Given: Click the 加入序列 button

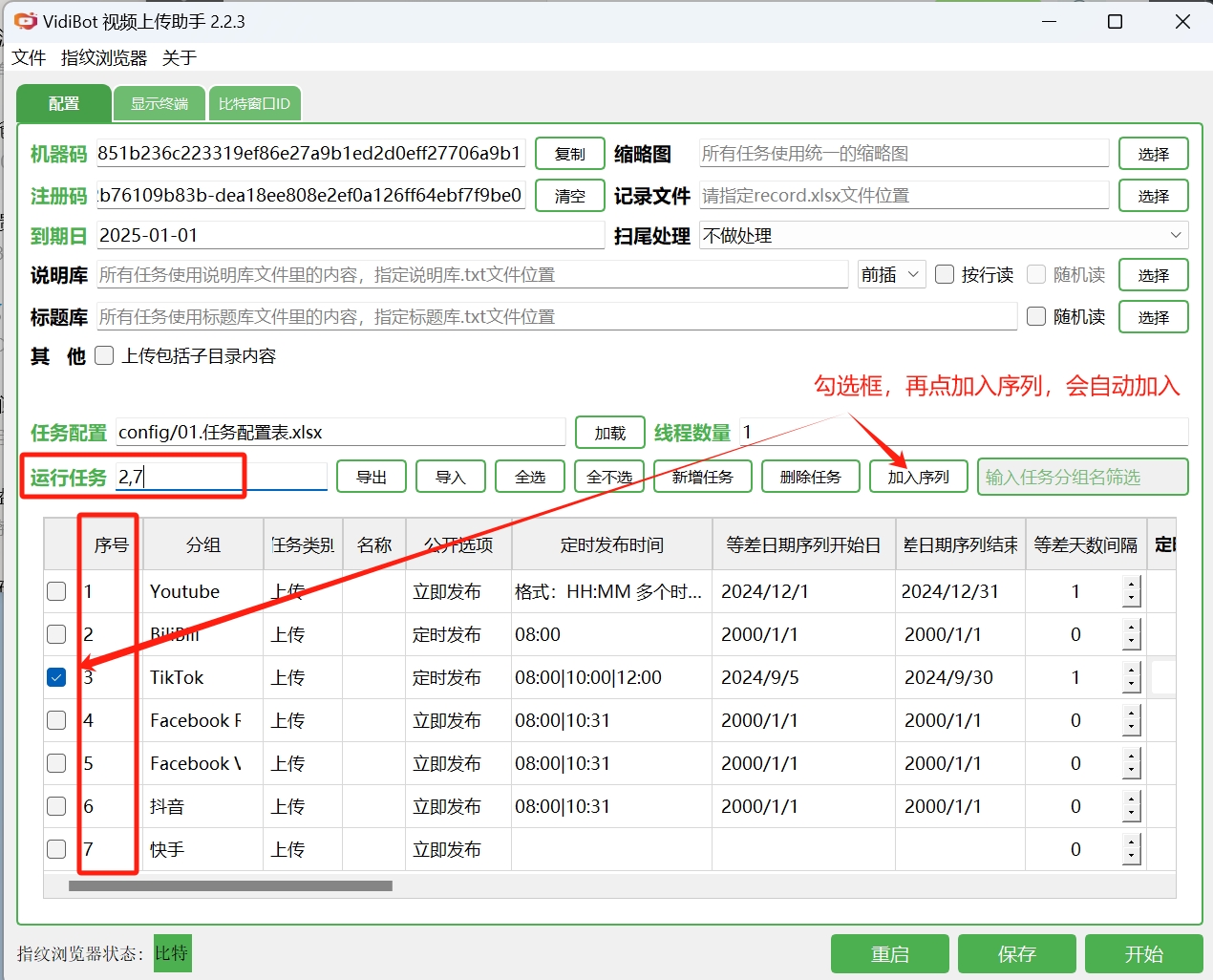Looking at the screenshot, I should click(918, 477).
